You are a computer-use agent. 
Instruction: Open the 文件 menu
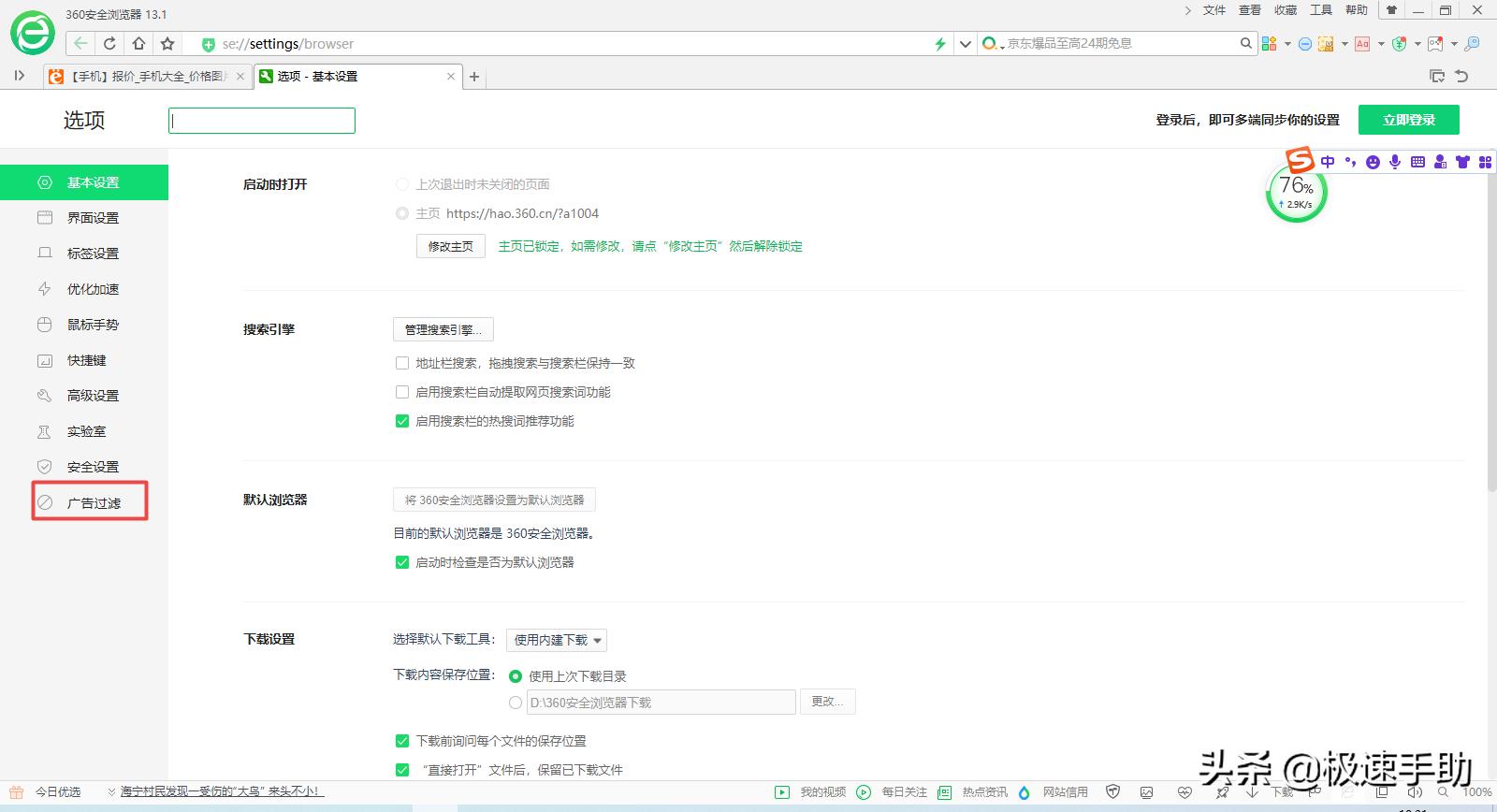[x=1214, y=10]
